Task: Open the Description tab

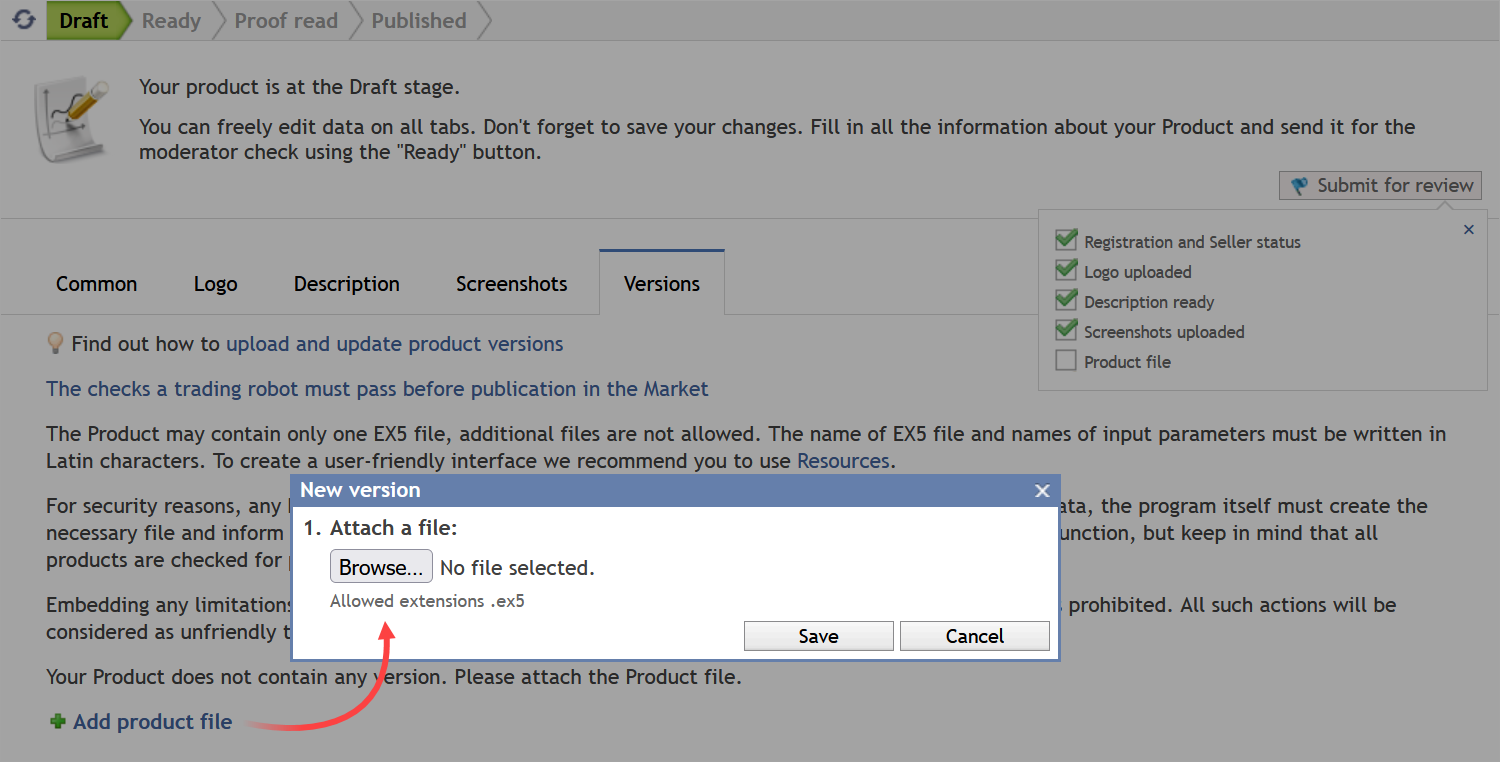Action: coord(346,284)
